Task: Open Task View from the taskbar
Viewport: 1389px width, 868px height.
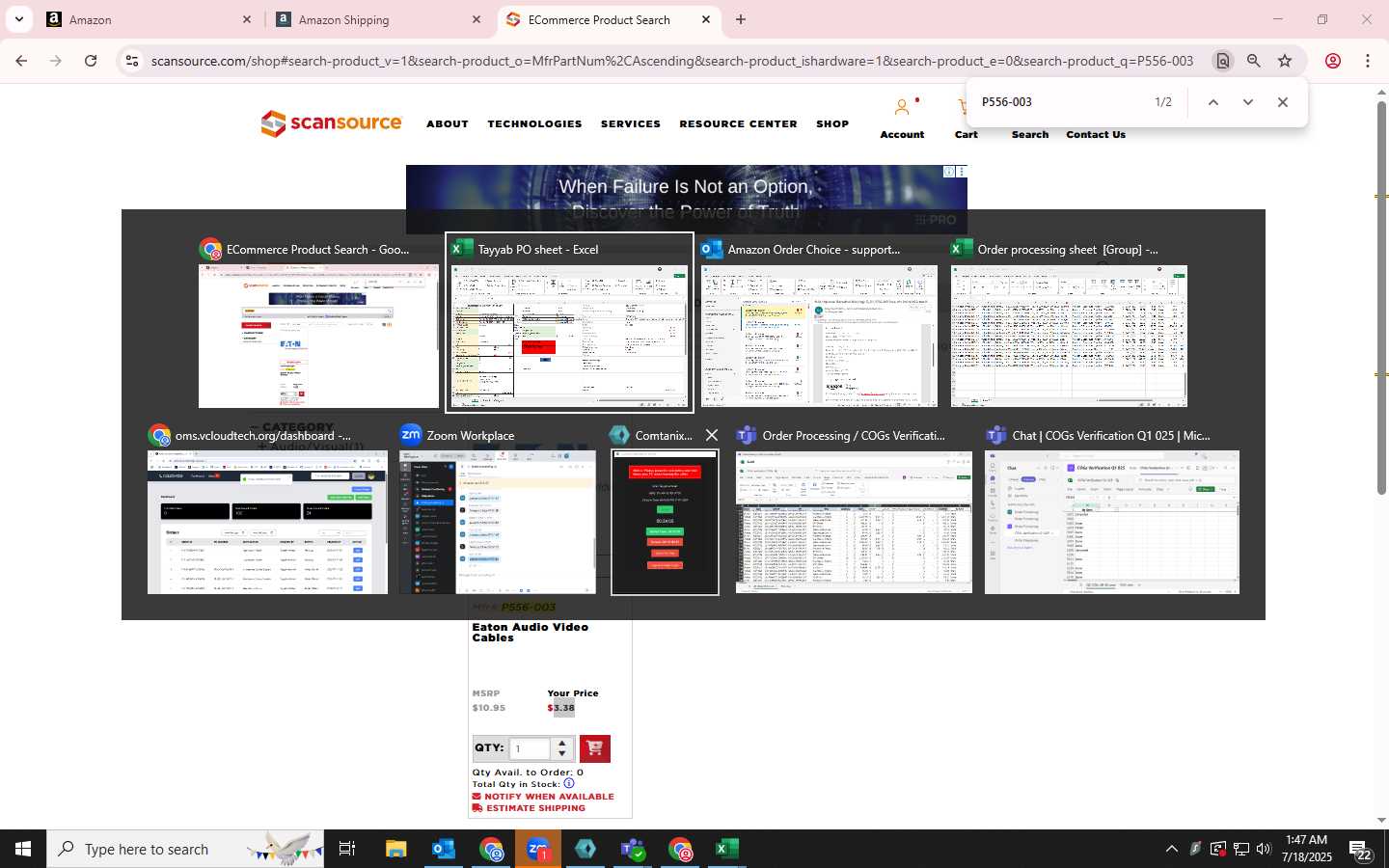Action: [x=347, y=849]
